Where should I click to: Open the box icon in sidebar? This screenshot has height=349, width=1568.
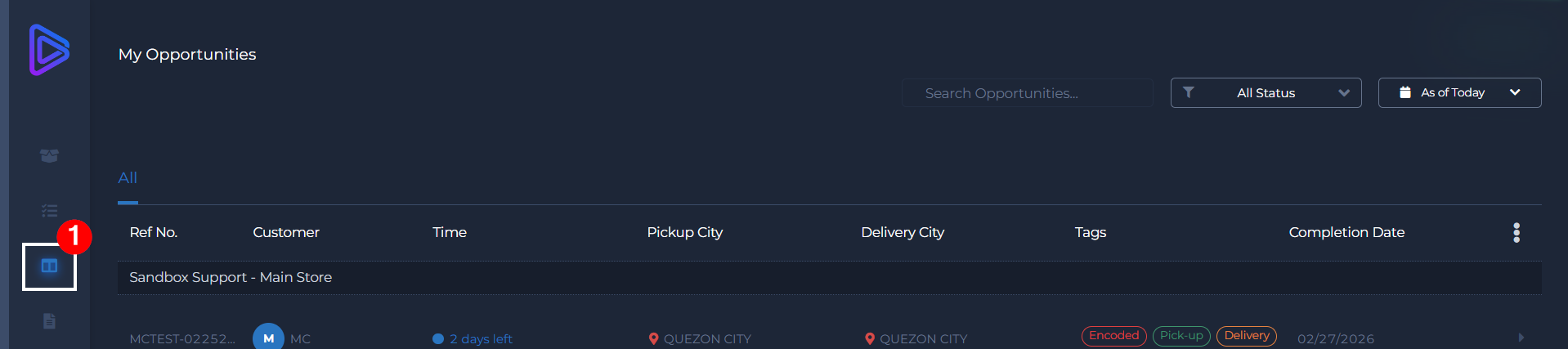tap(49, 155)
